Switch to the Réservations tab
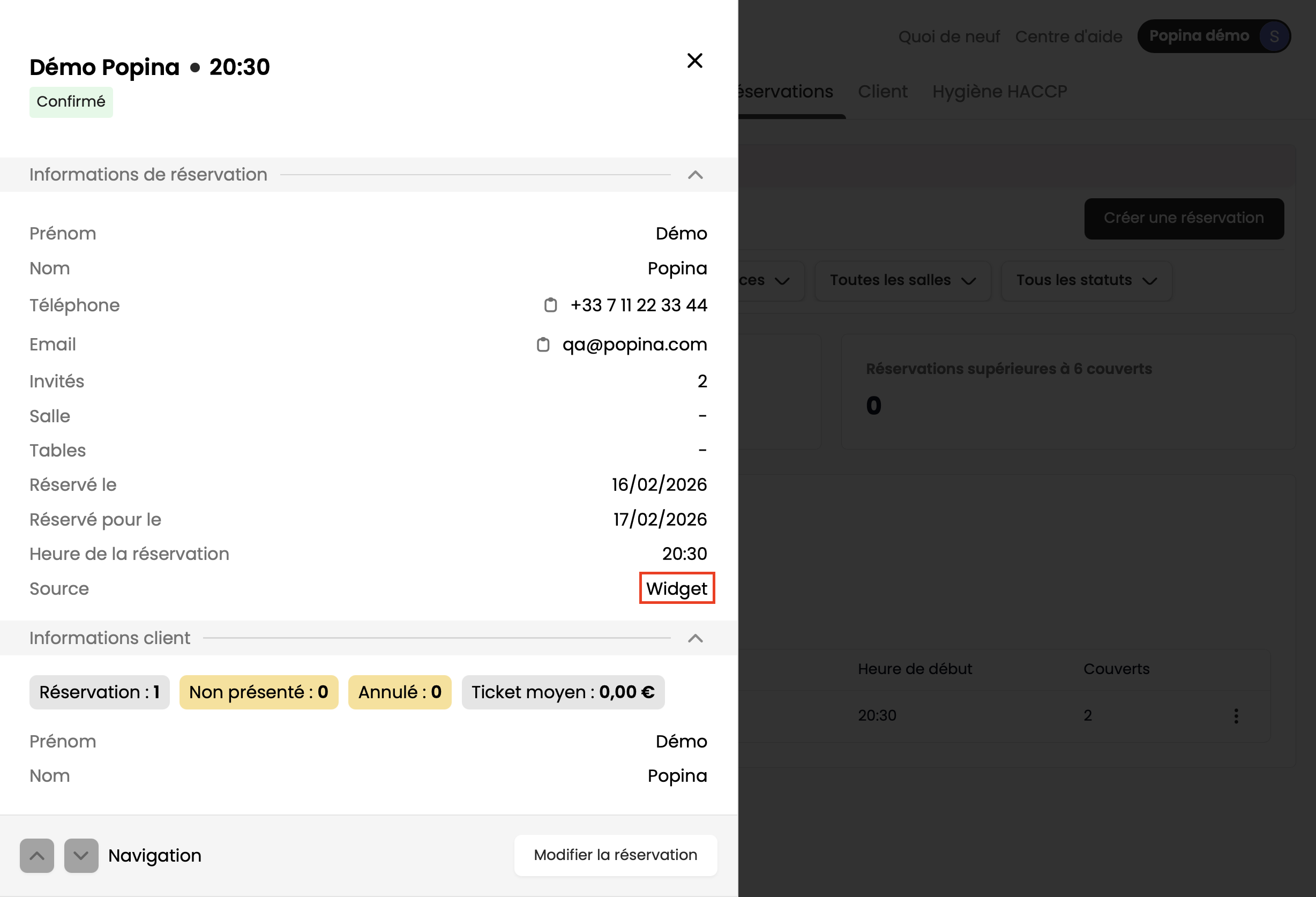The height and width of the screenshot is (897, 1316). 786,92
